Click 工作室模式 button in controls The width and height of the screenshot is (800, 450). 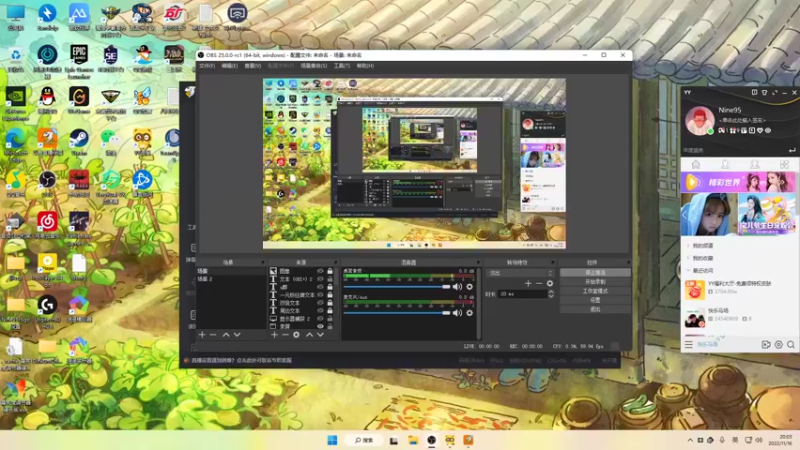click(595, 291)
